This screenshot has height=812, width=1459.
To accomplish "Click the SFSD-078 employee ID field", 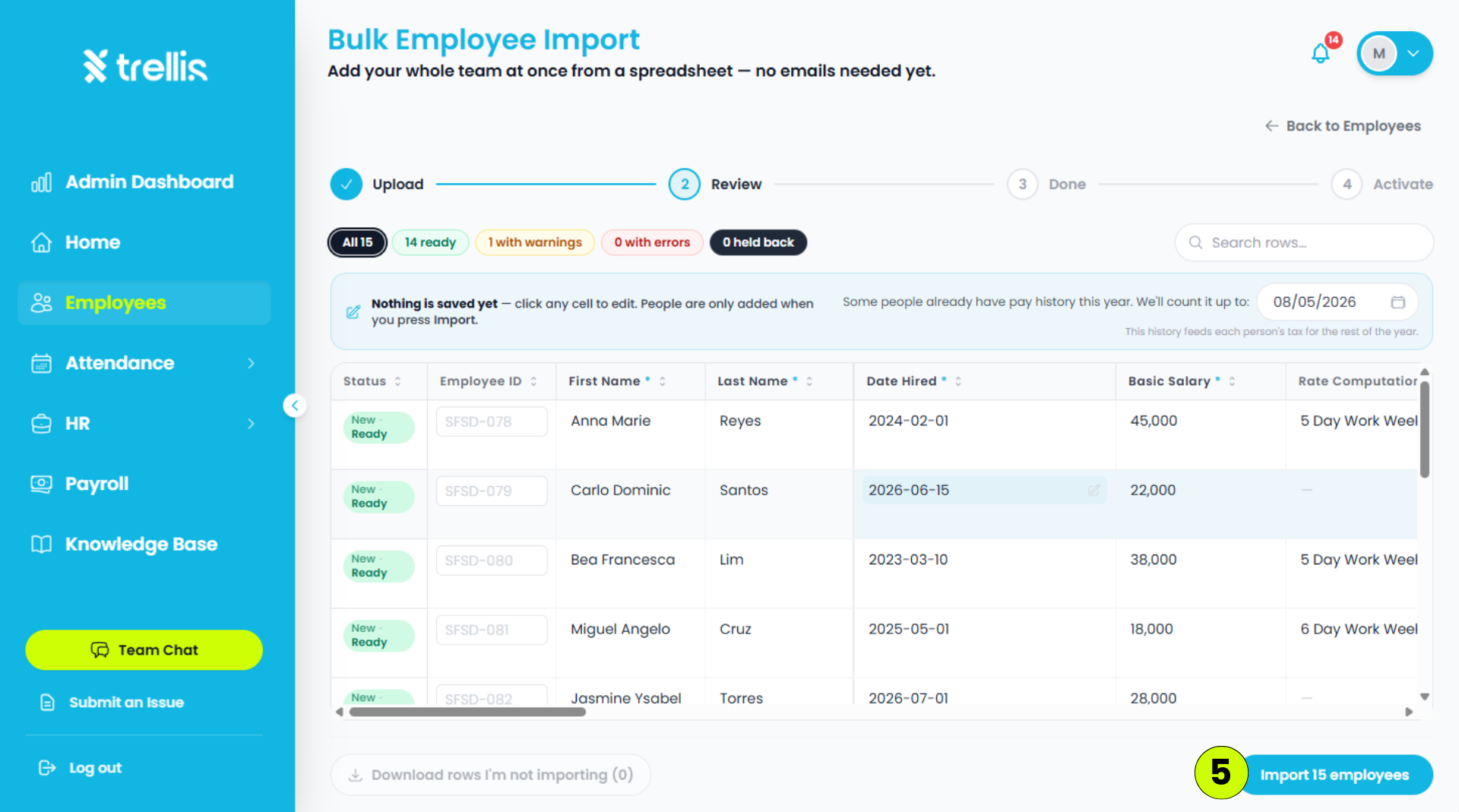I will [492, 422].
